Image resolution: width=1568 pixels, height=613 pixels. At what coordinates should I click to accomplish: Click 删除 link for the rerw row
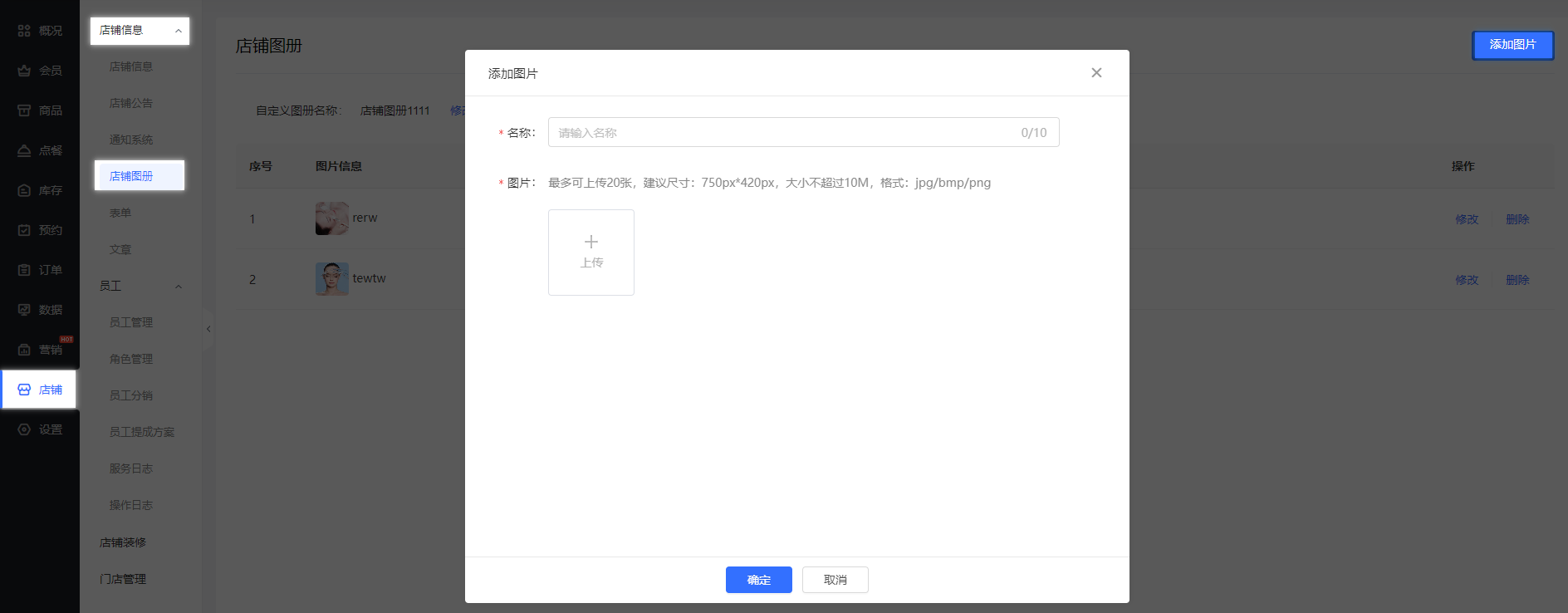[x=1517, y=219]
